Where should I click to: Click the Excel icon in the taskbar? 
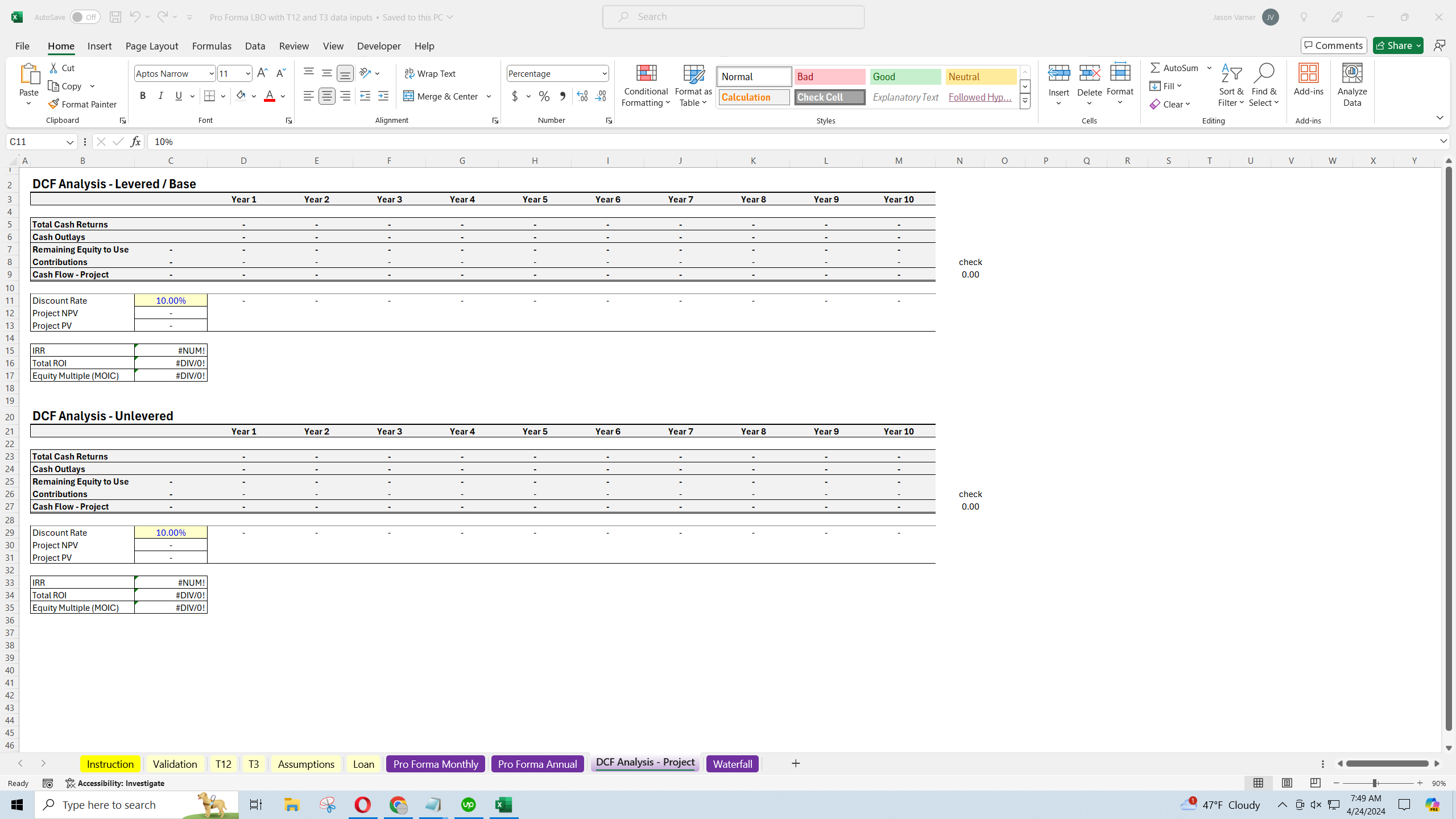pos(503,804)
